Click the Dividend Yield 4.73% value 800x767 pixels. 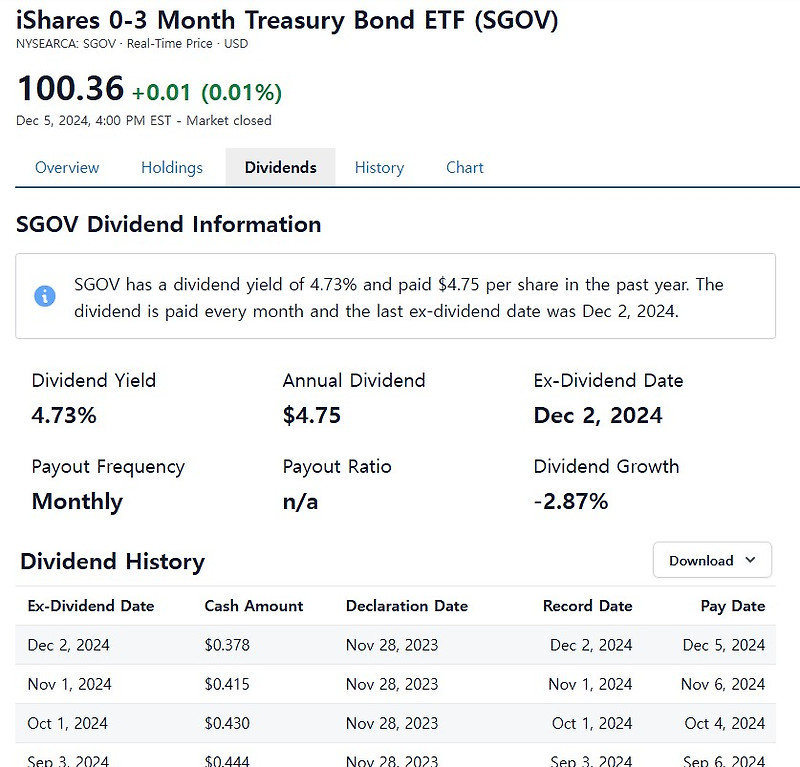pos(64,415)
